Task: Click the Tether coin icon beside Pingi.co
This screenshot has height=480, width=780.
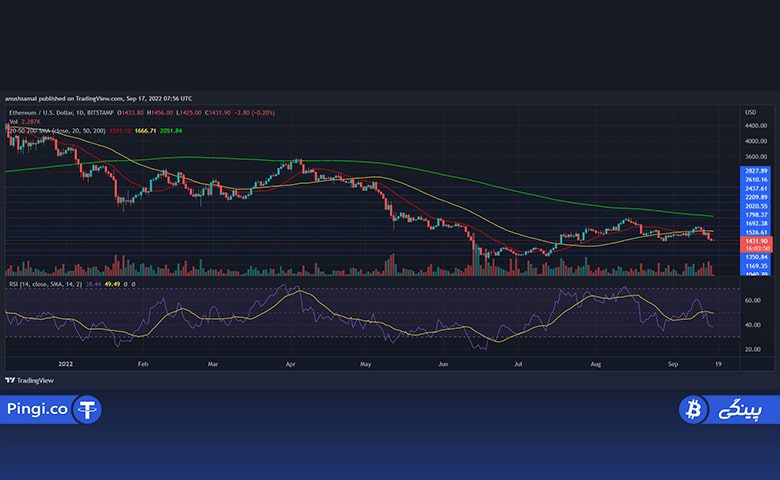Action: 87,409
